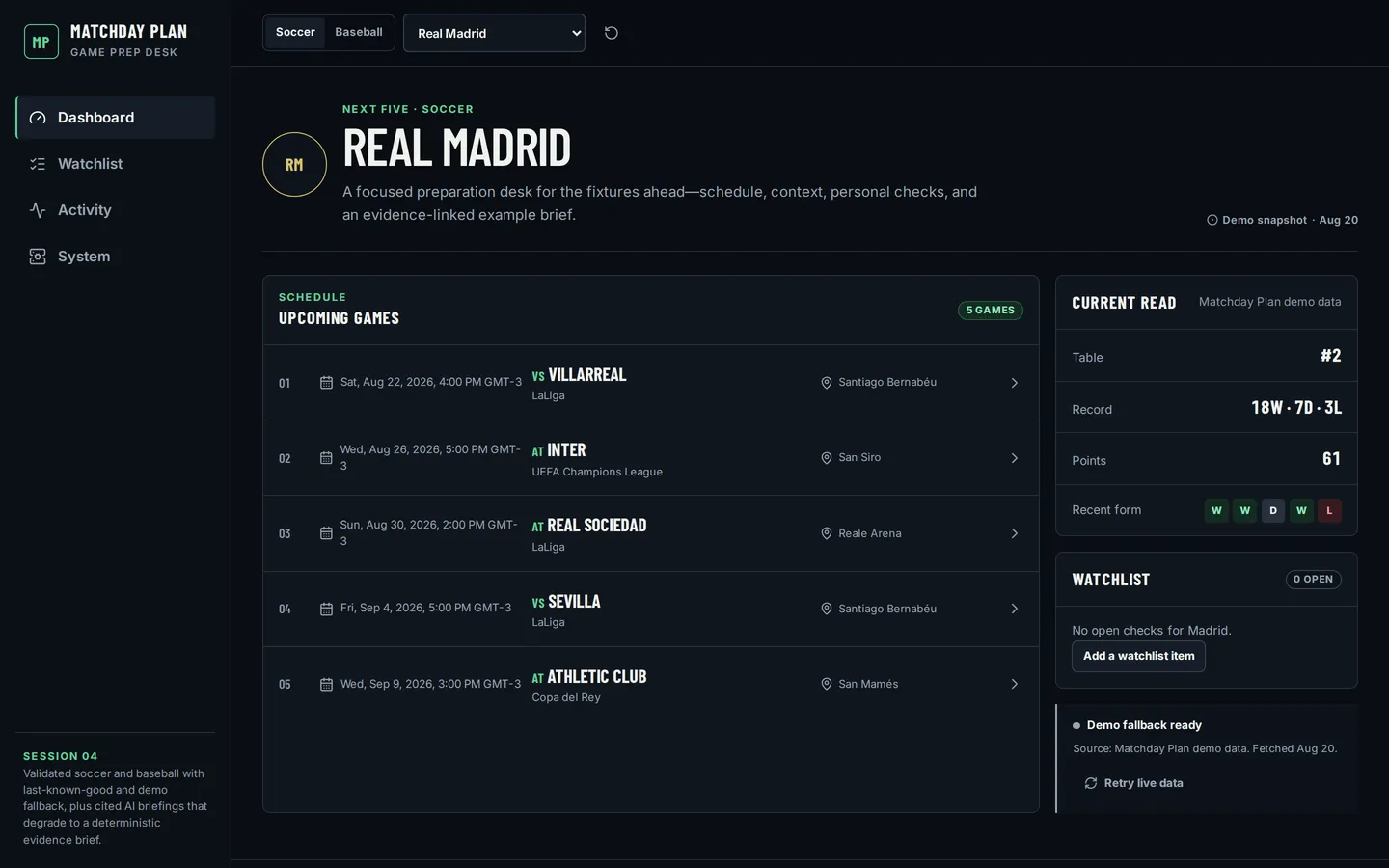
Task: Click the second W form badge
Action: point(1245,510)
